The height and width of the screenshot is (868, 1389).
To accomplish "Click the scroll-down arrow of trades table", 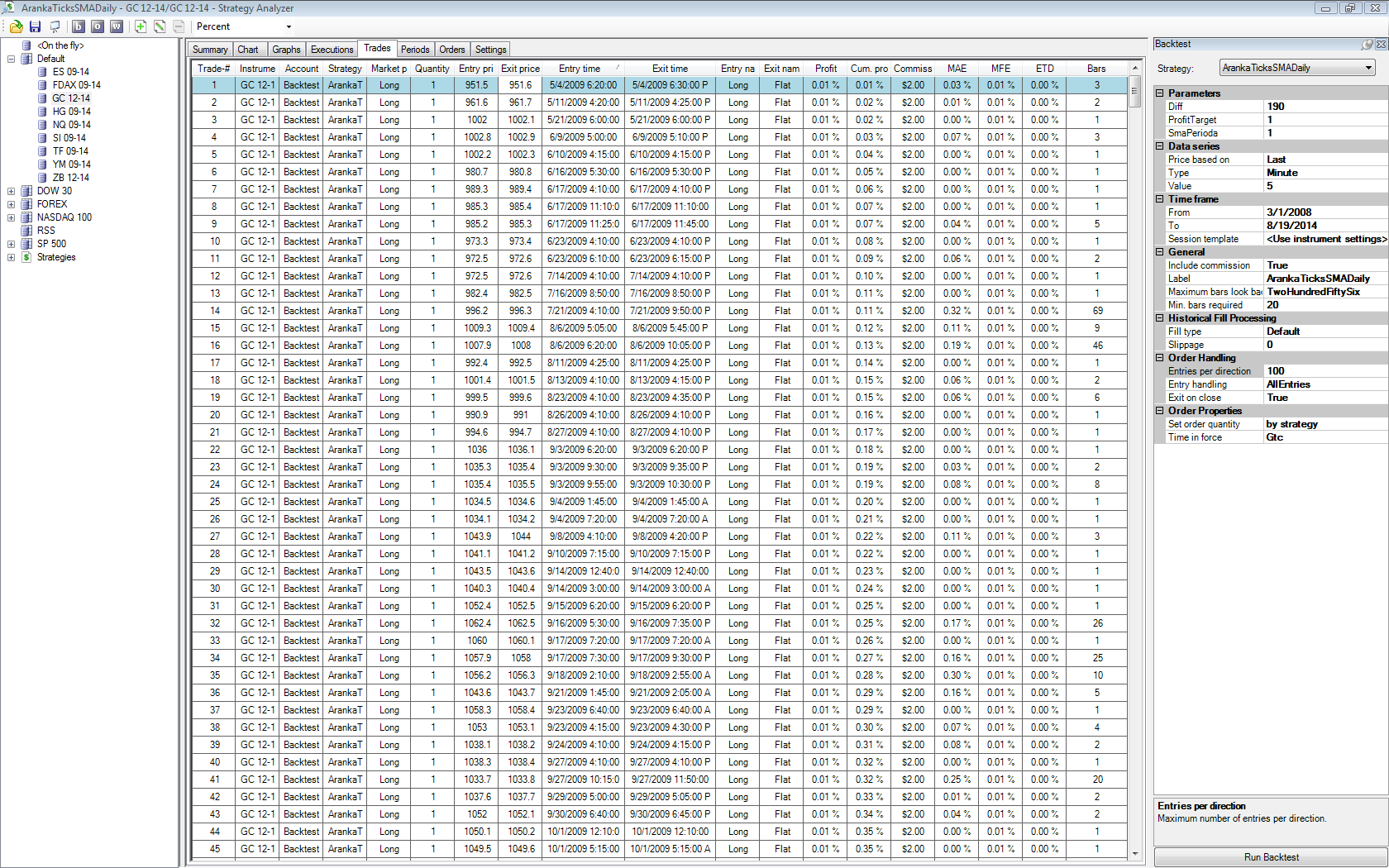I will click(x=1135, y=853).
